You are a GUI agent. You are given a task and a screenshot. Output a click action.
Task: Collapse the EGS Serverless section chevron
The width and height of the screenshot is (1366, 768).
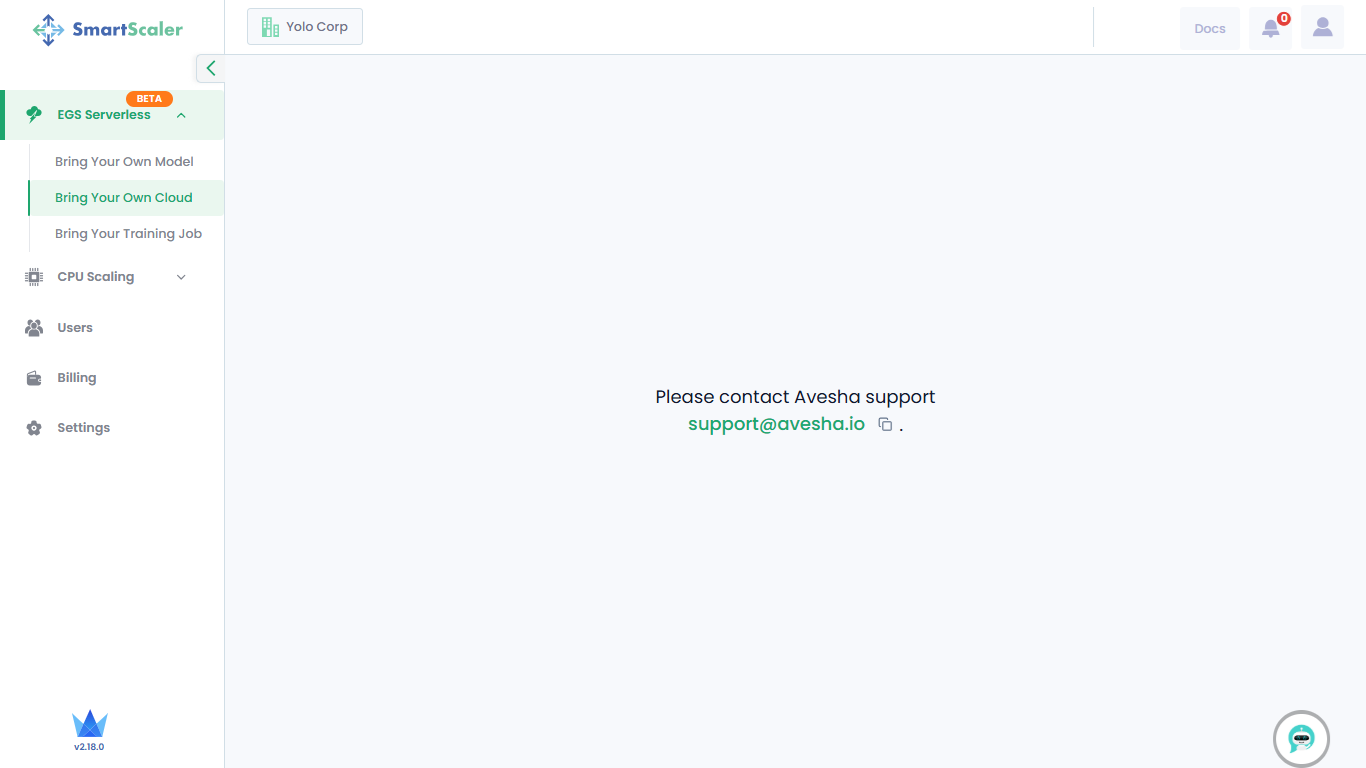tap(181, 115)
